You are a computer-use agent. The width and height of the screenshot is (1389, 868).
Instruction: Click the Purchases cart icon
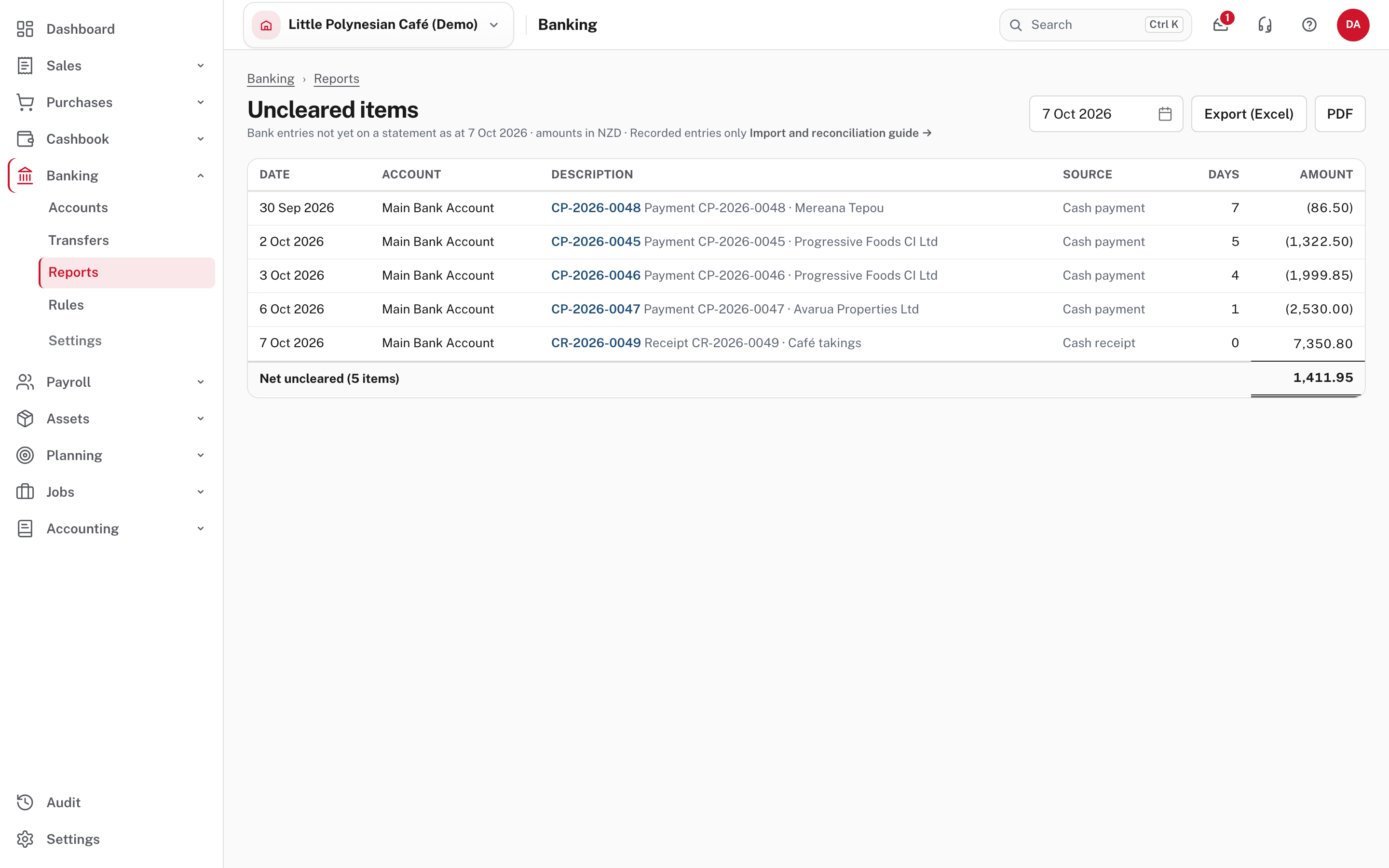pyautogui.click(x=25, y=102)
